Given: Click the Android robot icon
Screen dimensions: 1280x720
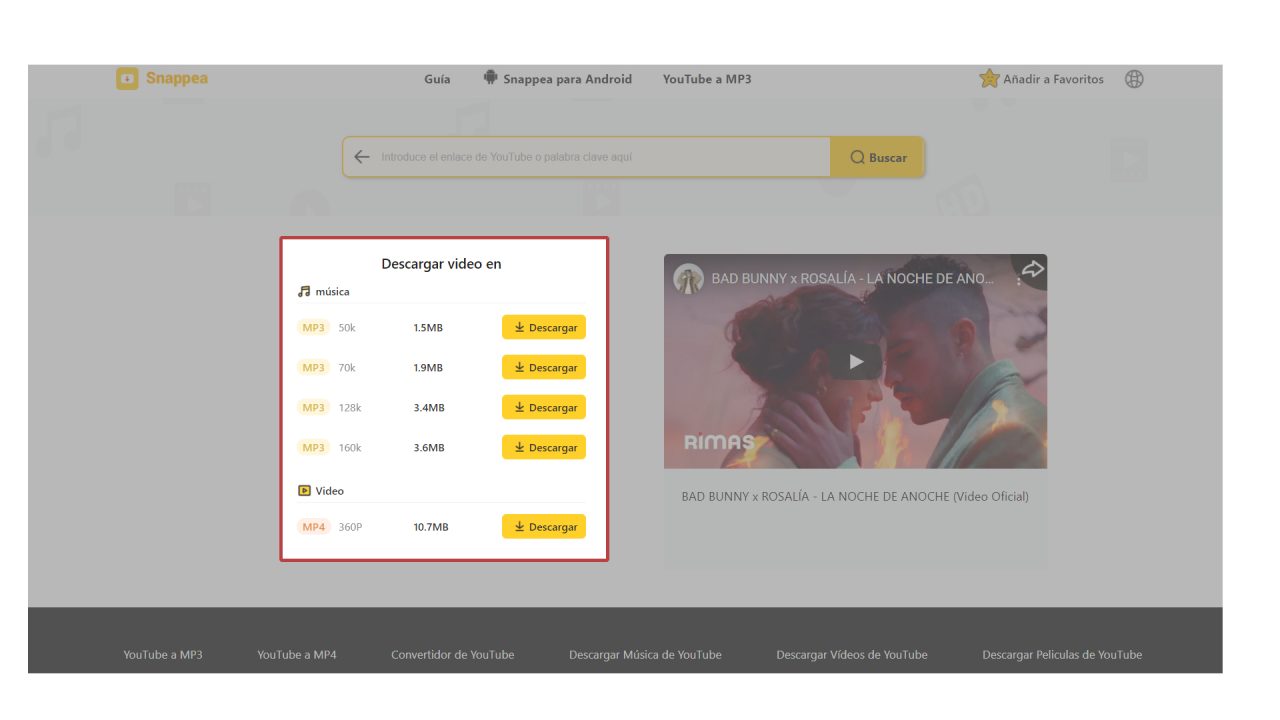Looking at the screenshot, I should pos(490,78).
